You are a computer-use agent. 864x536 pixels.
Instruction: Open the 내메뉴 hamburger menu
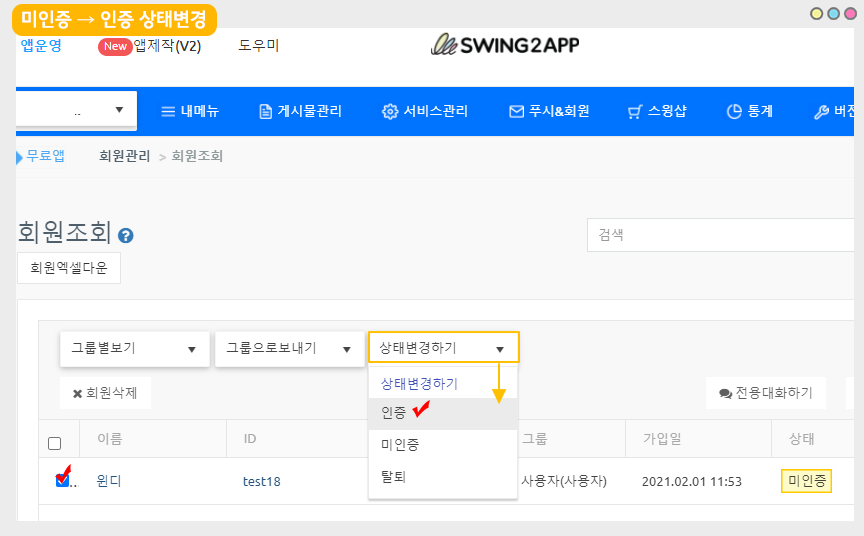190,111
